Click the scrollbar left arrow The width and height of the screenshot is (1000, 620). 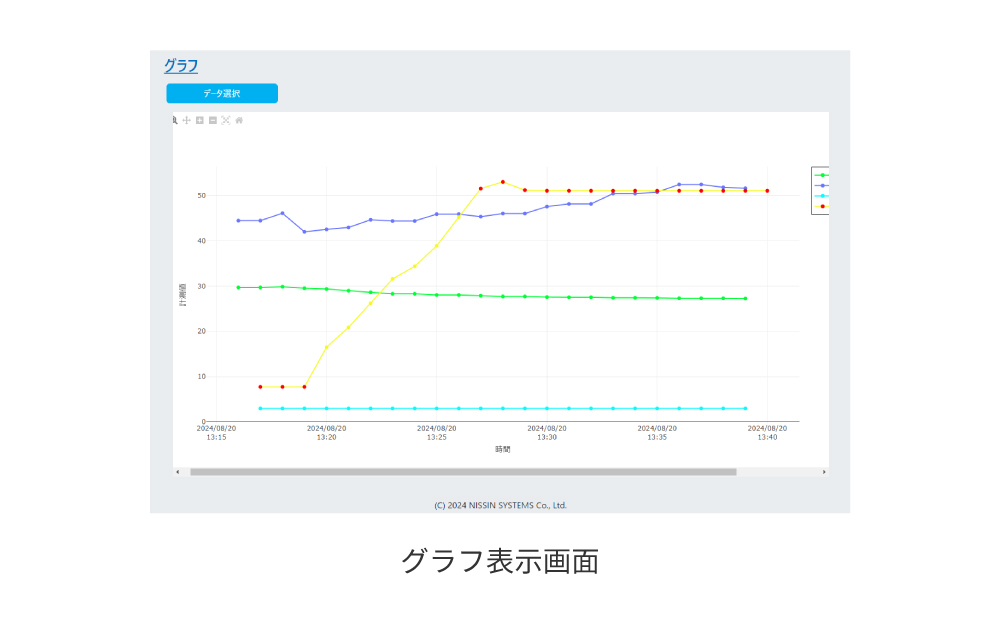coord(178,472)
